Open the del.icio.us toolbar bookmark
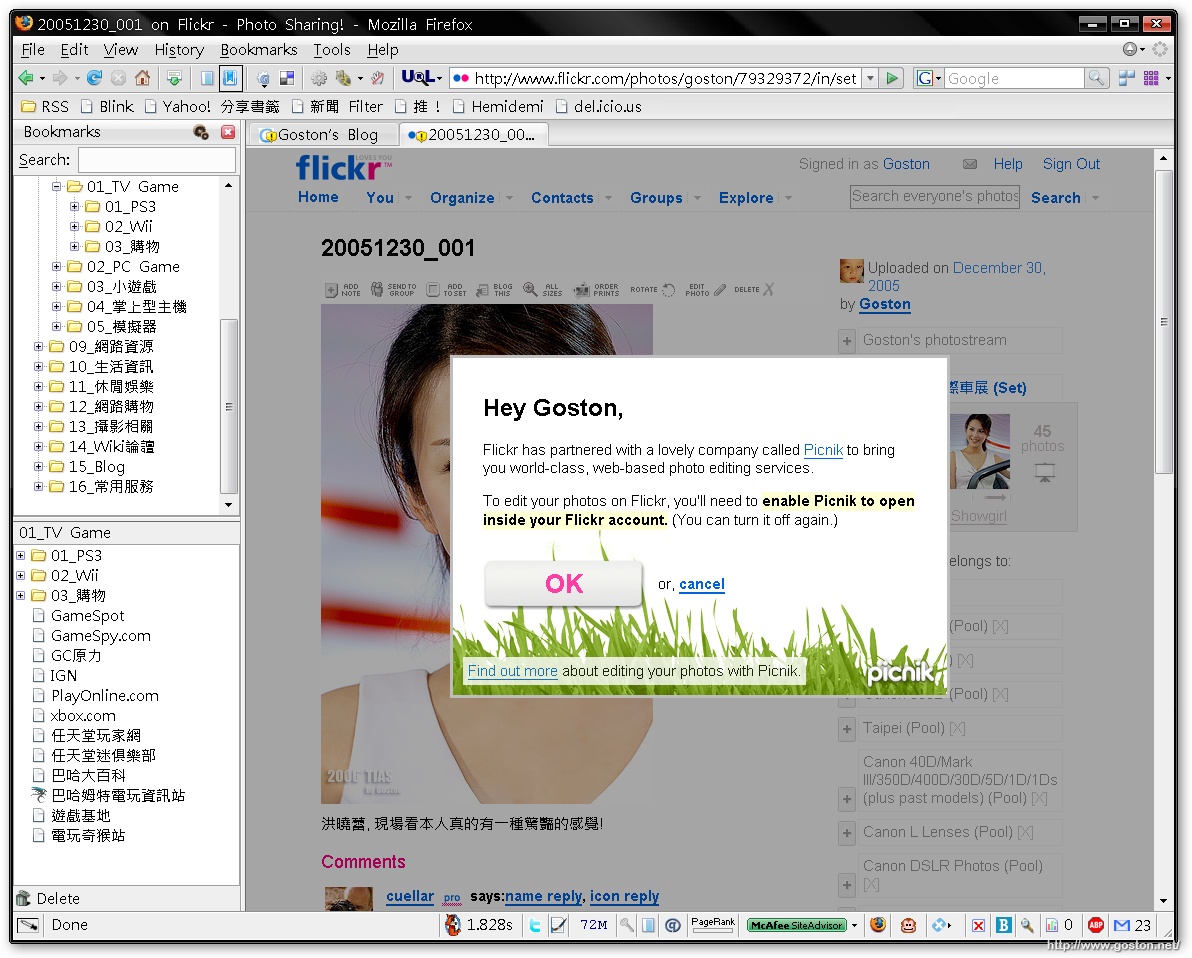Screen dimensions: 1192x958 pos(599,106)
